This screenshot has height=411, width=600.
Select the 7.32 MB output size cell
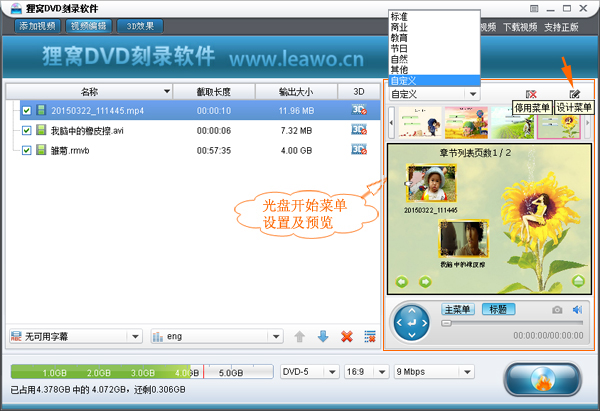click(x=296, y=130)
